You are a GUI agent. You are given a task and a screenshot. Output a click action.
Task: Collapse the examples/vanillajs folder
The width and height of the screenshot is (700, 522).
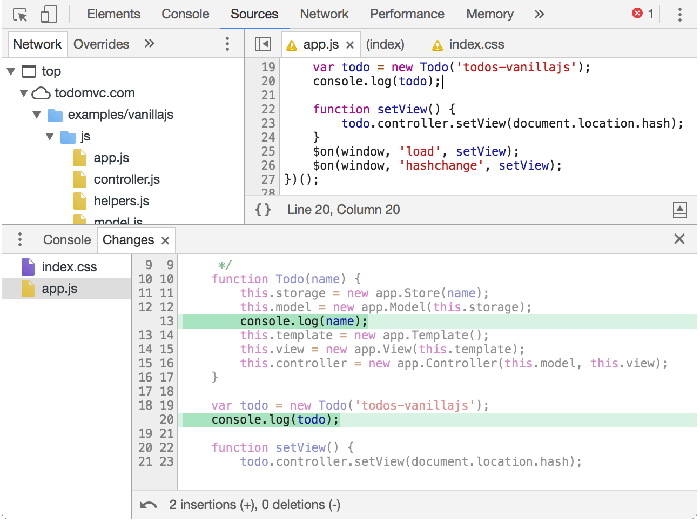(36, 115)
